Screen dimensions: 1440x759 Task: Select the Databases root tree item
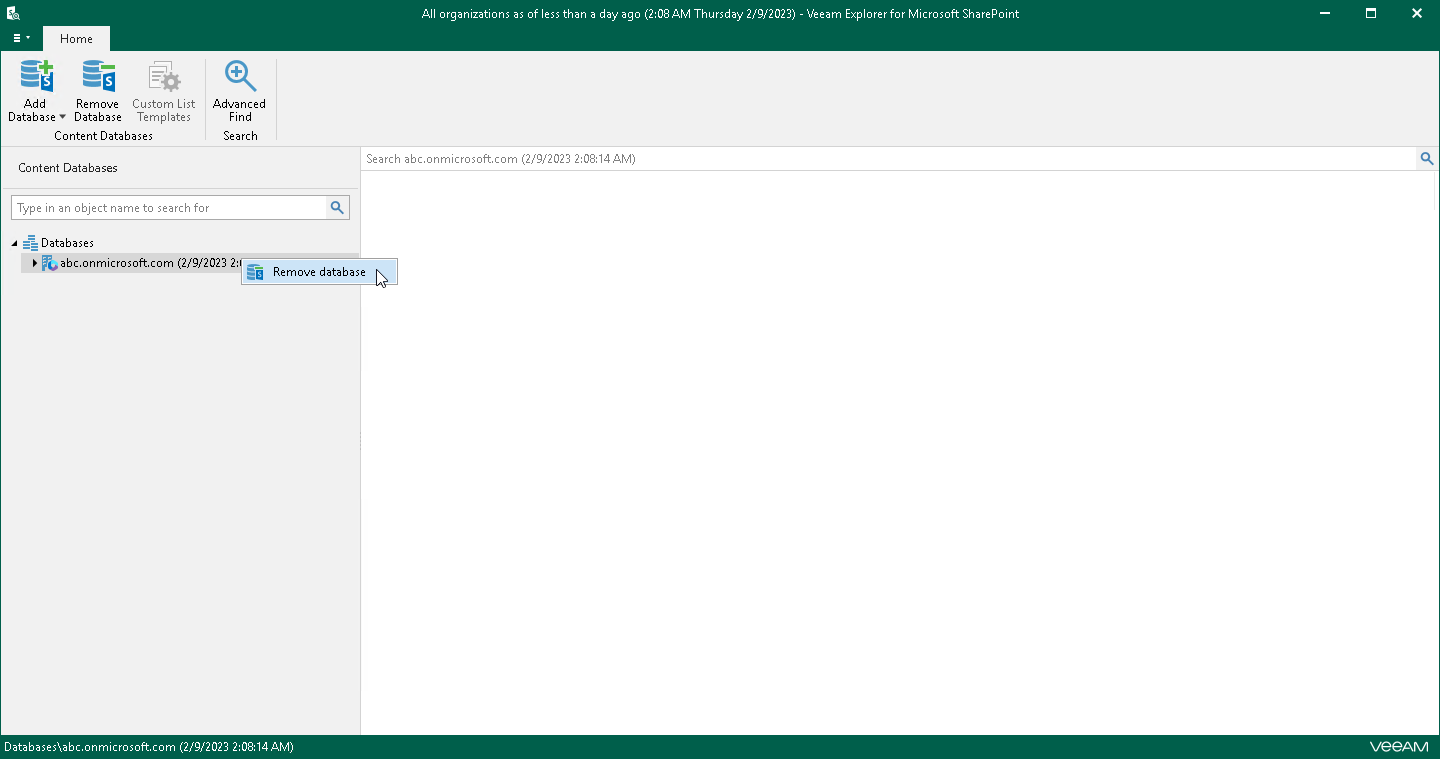point(67,243)
